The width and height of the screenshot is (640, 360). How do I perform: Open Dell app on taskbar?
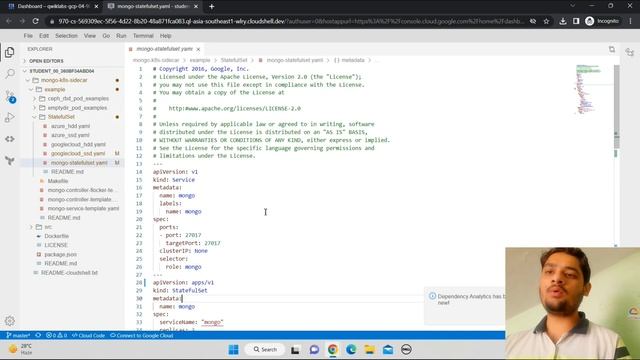pyautogui.click(x=406, y=349)
